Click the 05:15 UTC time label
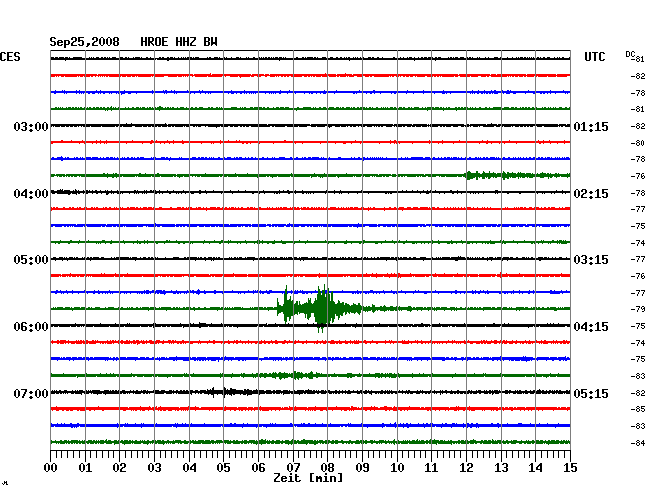 coord(591,393)
